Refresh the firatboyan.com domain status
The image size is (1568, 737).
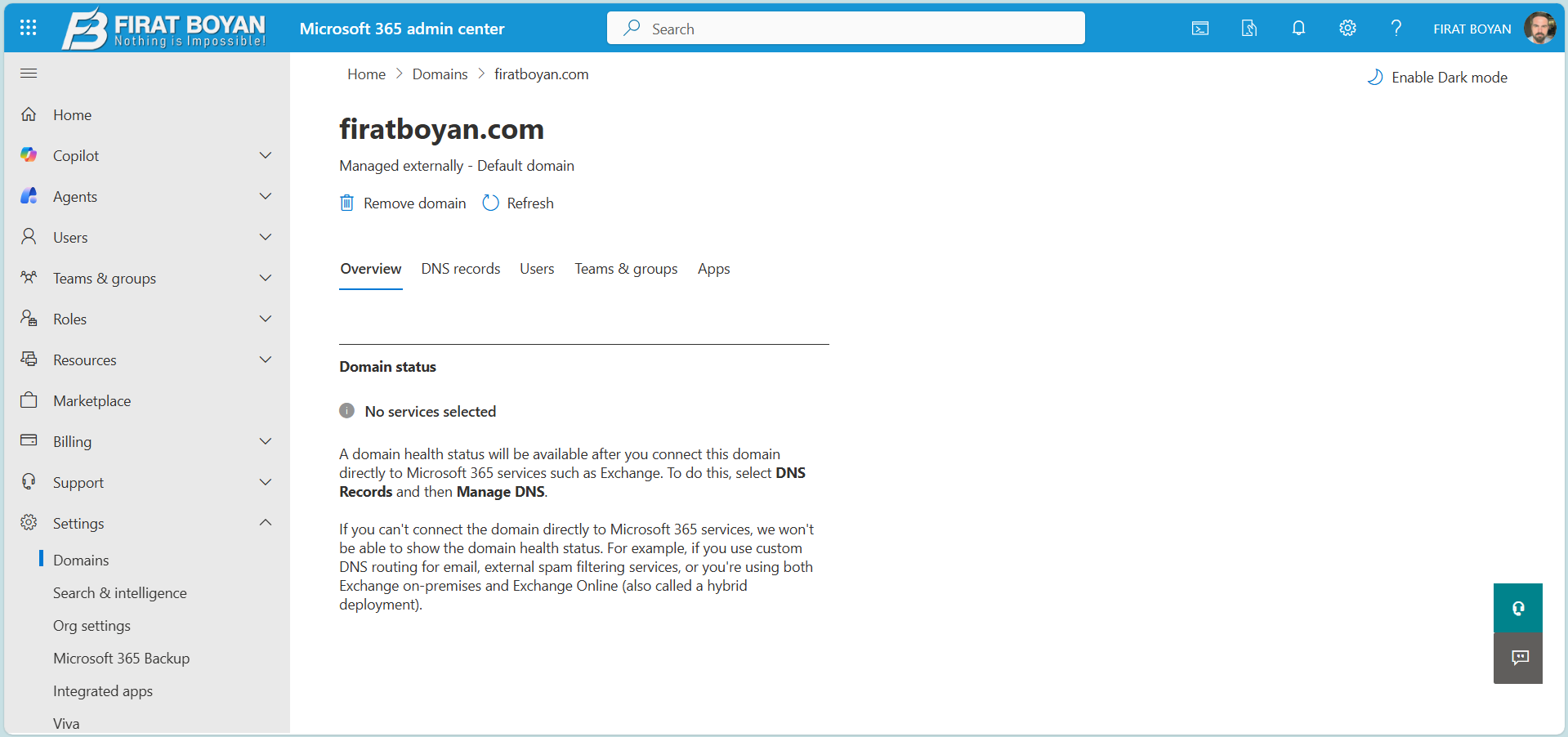tap(529, 203)
